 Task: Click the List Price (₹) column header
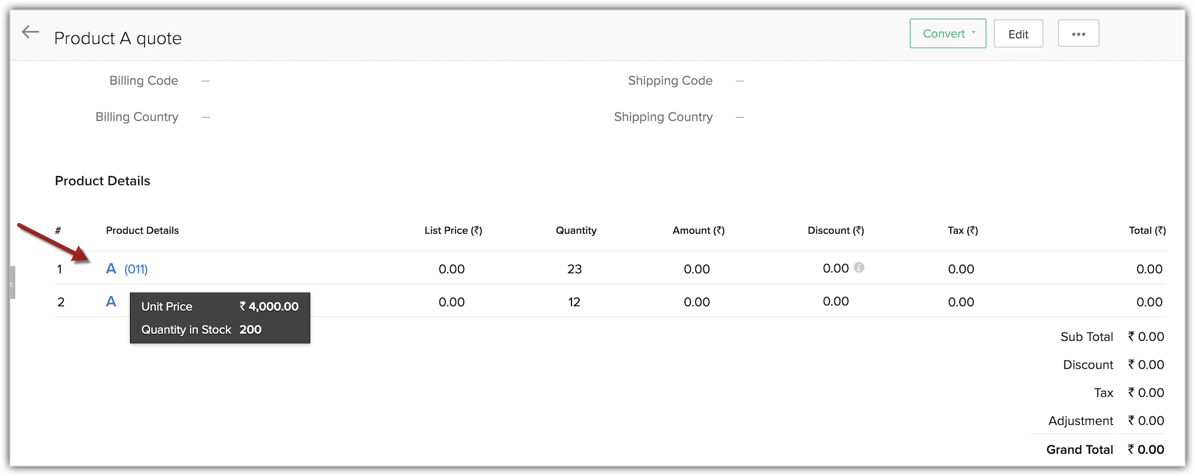tap(453, 230)
